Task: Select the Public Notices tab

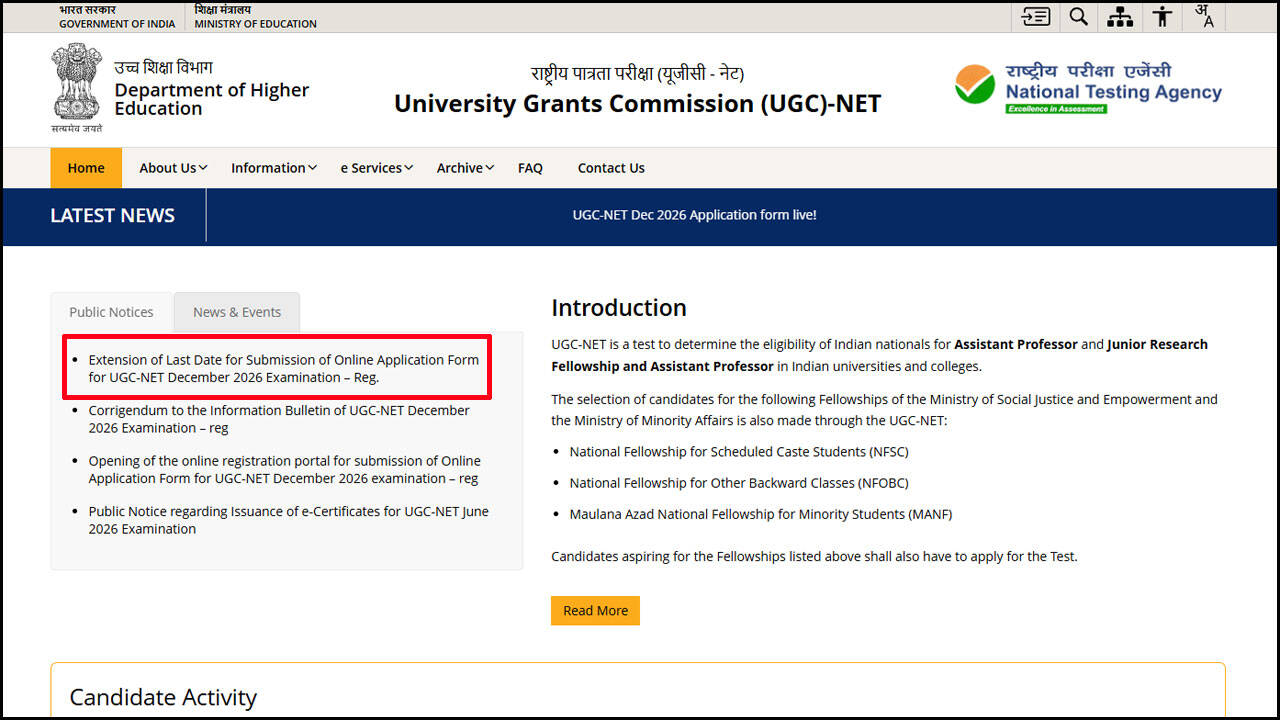Action: point(112,312)
